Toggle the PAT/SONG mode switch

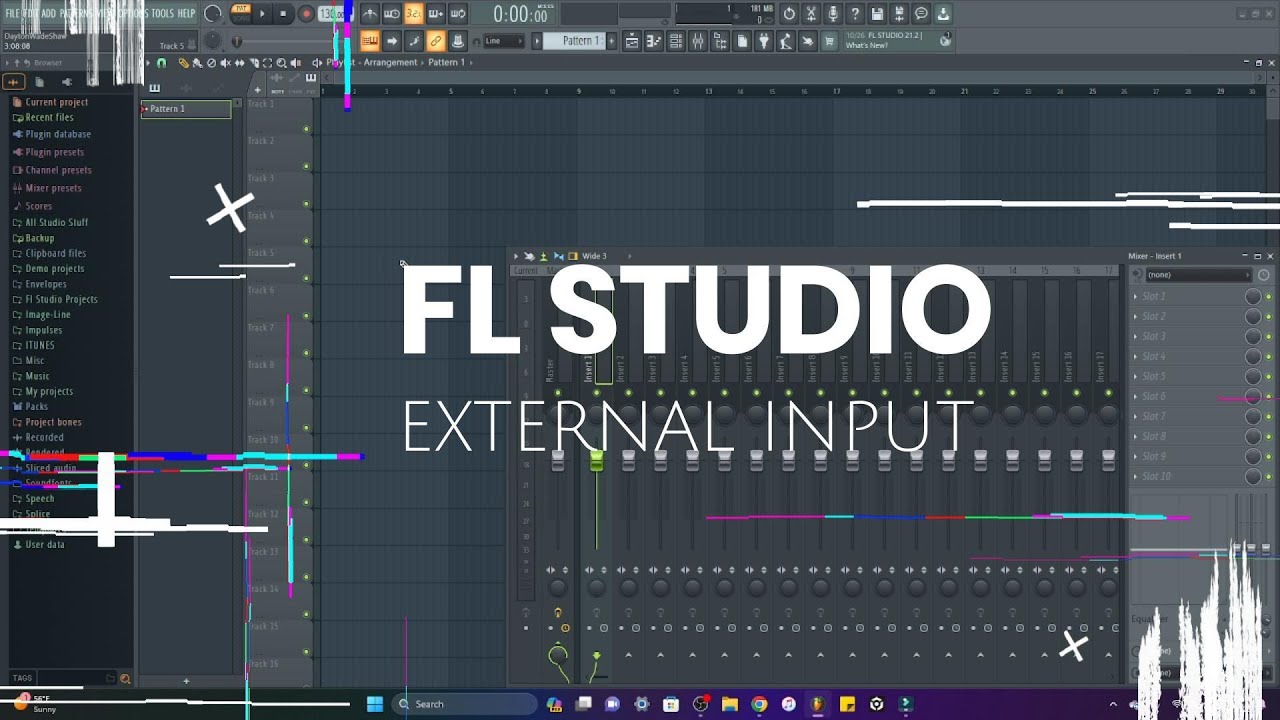(240, 14)
